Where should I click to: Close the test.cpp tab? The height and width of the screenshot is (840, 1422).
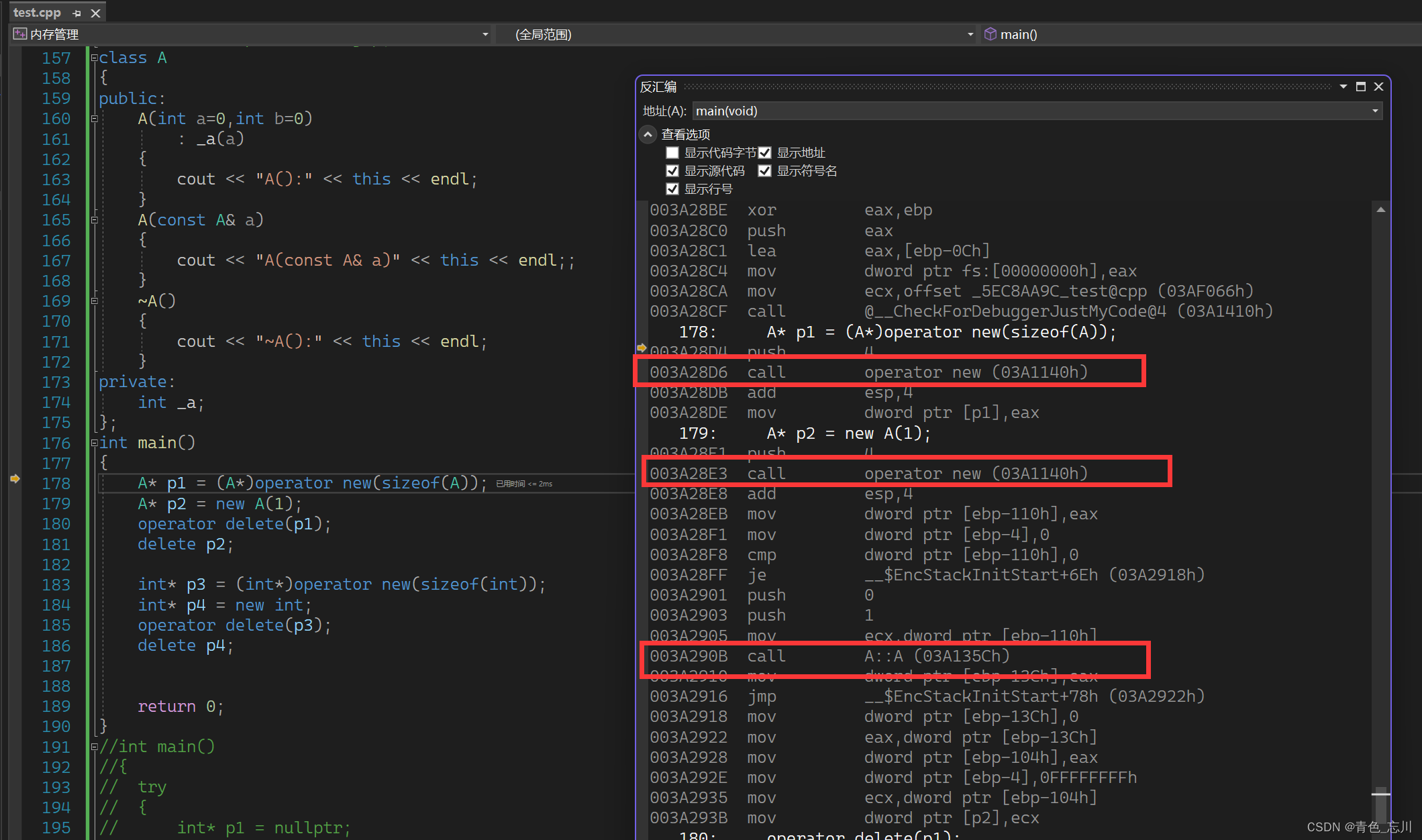click(95, 13)
